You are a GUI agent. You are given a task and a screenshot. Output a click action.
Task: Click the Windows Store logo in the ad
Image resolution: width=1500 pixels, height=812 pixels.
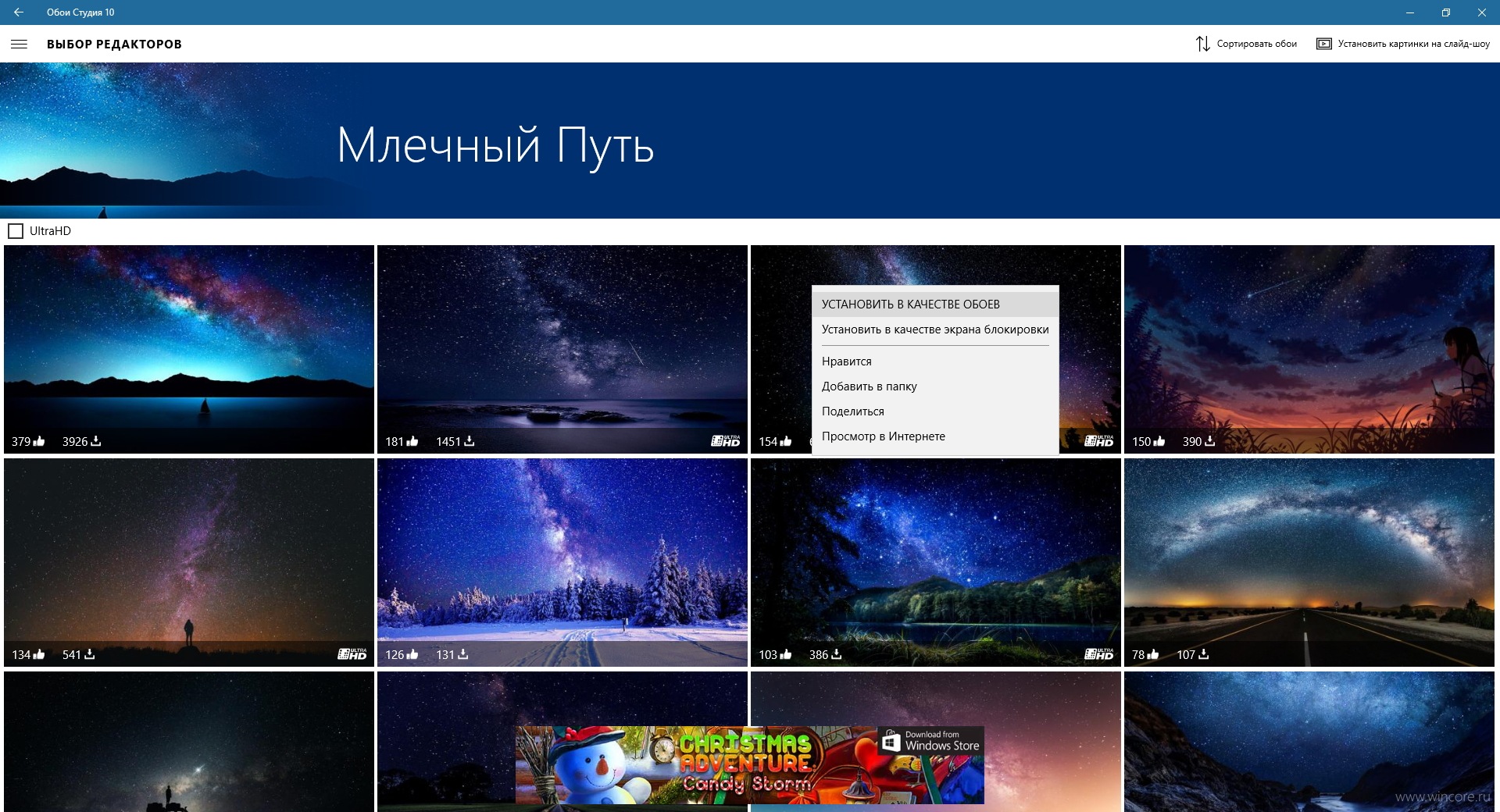(x=891, y=742)
